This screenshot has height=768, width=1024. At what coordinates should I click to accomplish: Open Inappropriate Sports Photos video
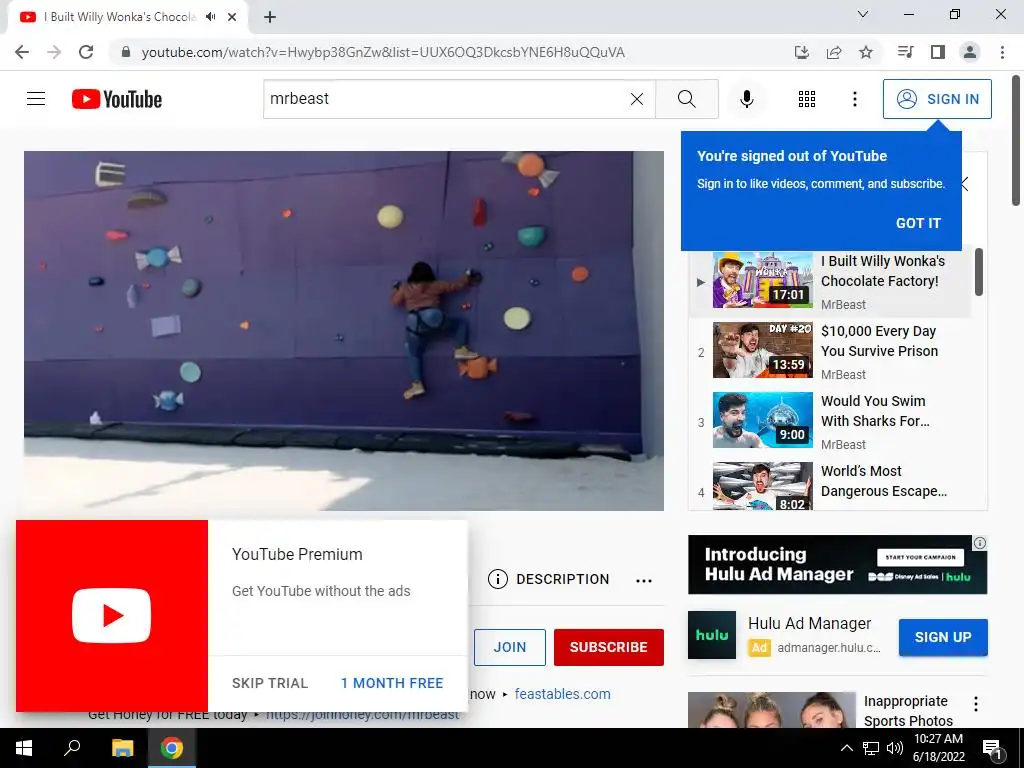click(908, 711)
